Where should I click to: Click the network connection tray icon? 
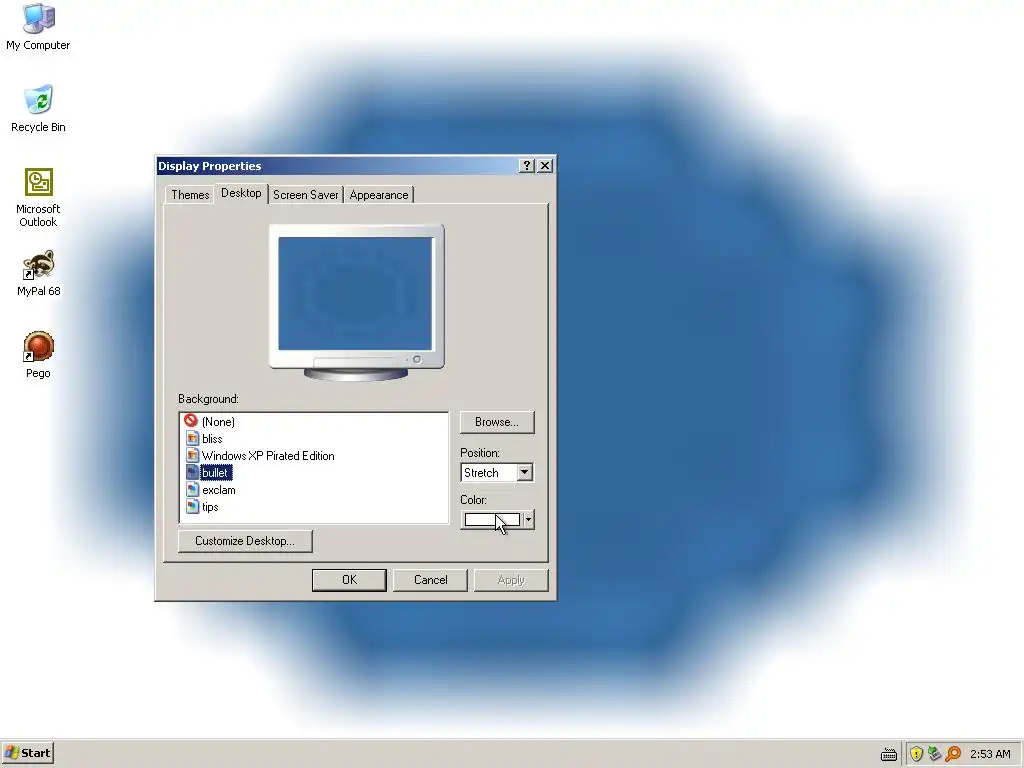click(935, 754)
